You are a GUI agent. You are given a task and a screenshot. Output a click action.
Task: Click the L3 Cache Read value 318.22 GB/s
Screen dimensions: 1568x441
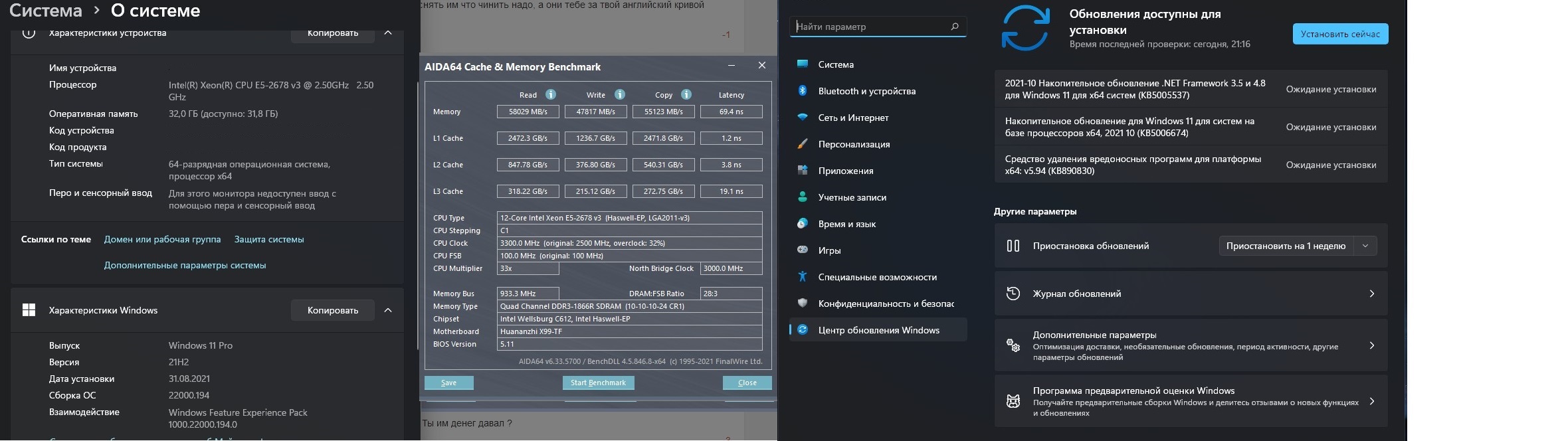click(528, 191)
